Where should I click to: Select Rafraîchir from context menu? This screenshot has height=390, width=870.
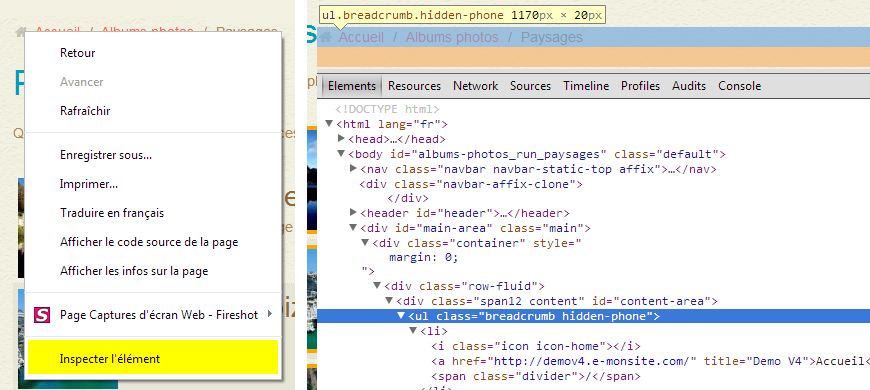pyautogui.click(x=85, y=110)
